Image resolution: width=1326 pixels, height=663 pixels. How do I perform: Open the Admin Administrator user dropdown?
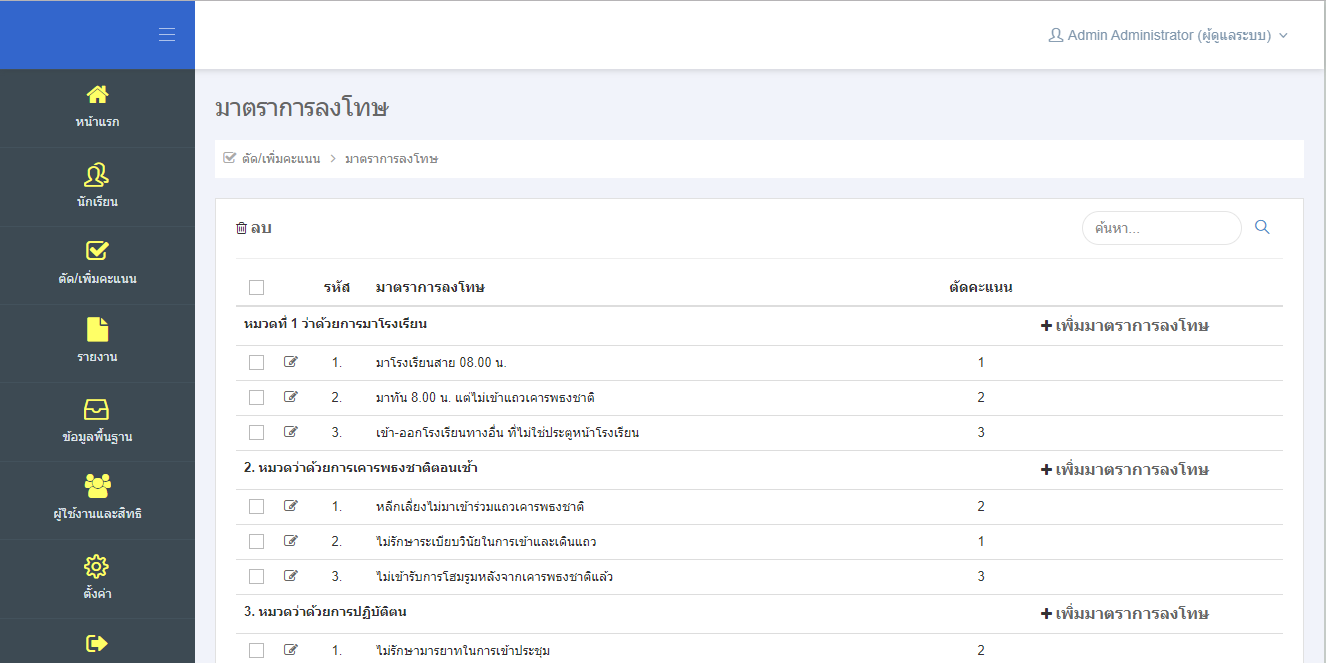pyautogui.click(x=1168, y=35)
